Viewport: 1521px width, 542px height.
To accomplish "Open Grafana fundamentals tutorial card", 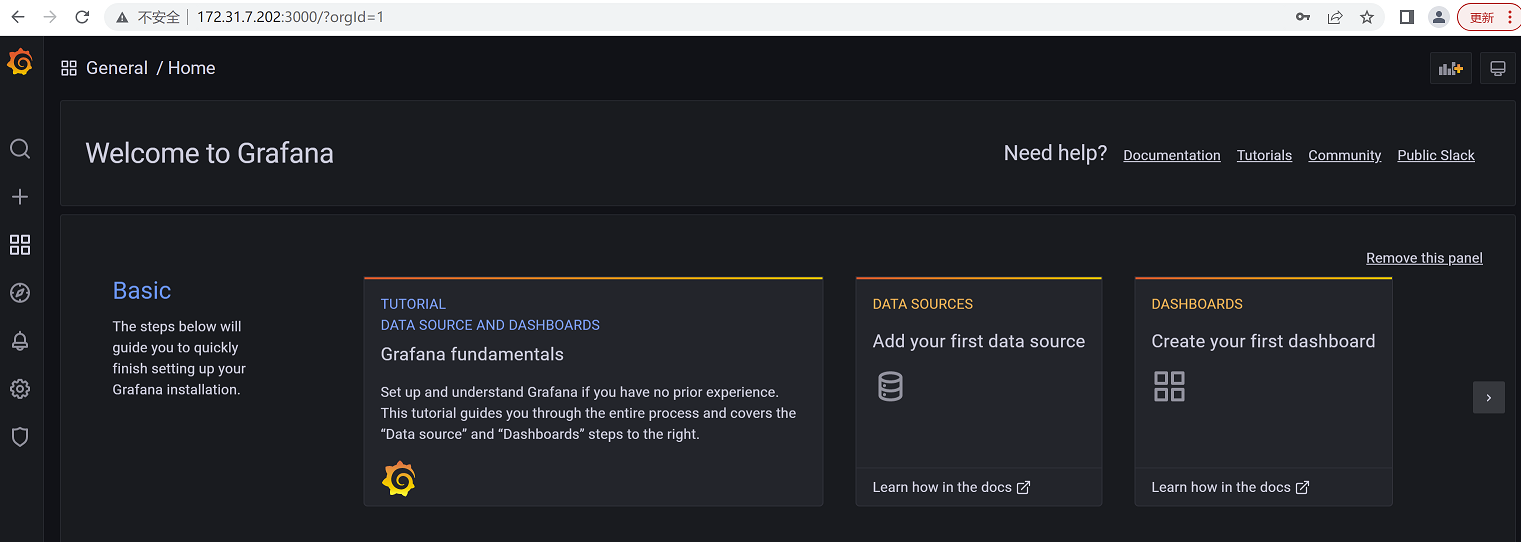I will pyautogui.click(x=472, y=354).
